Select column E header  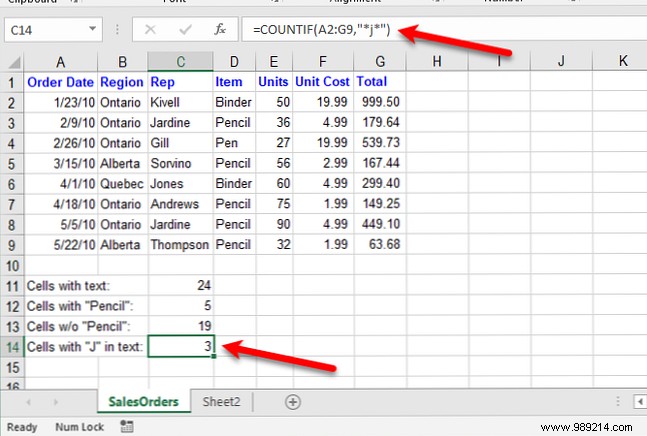(x=274, y=62)
